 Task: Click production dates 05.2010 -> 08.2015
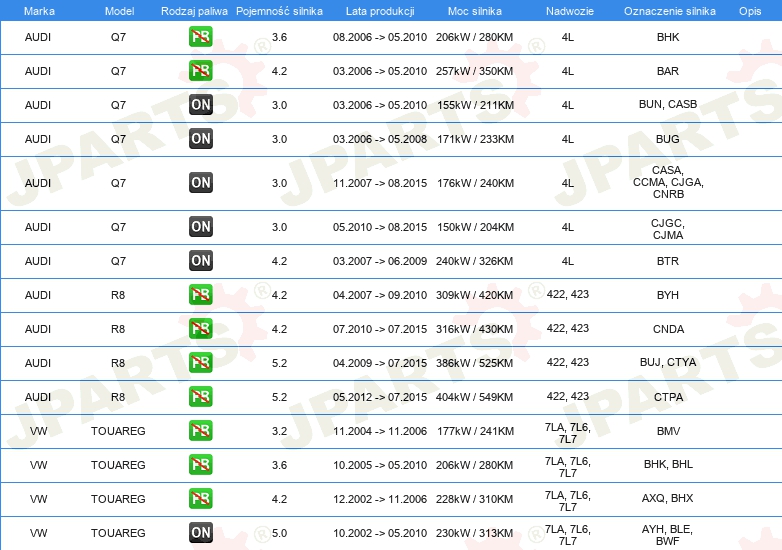380,227
